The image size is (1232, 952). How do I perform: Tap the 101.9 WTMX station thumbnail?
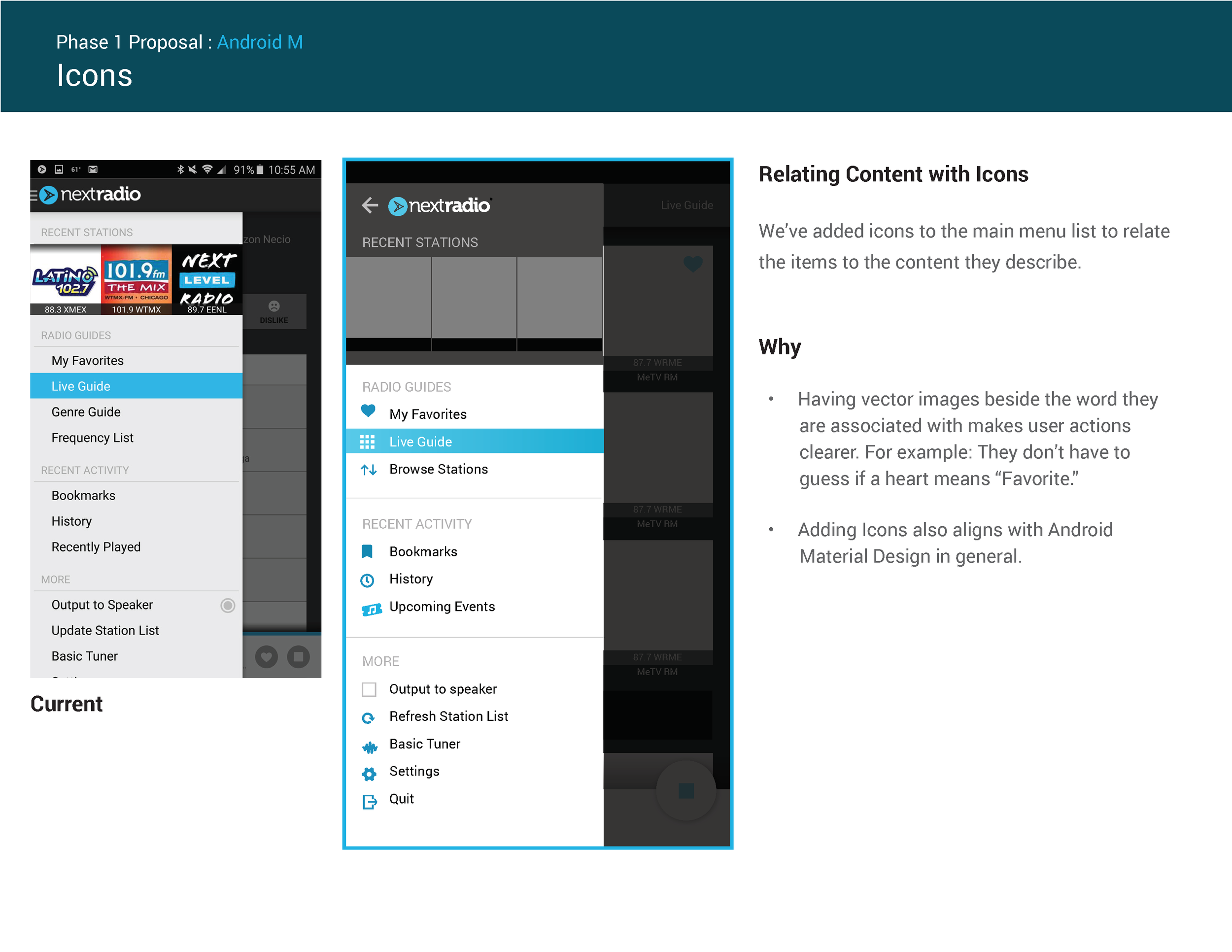click(x=136, y=280)
